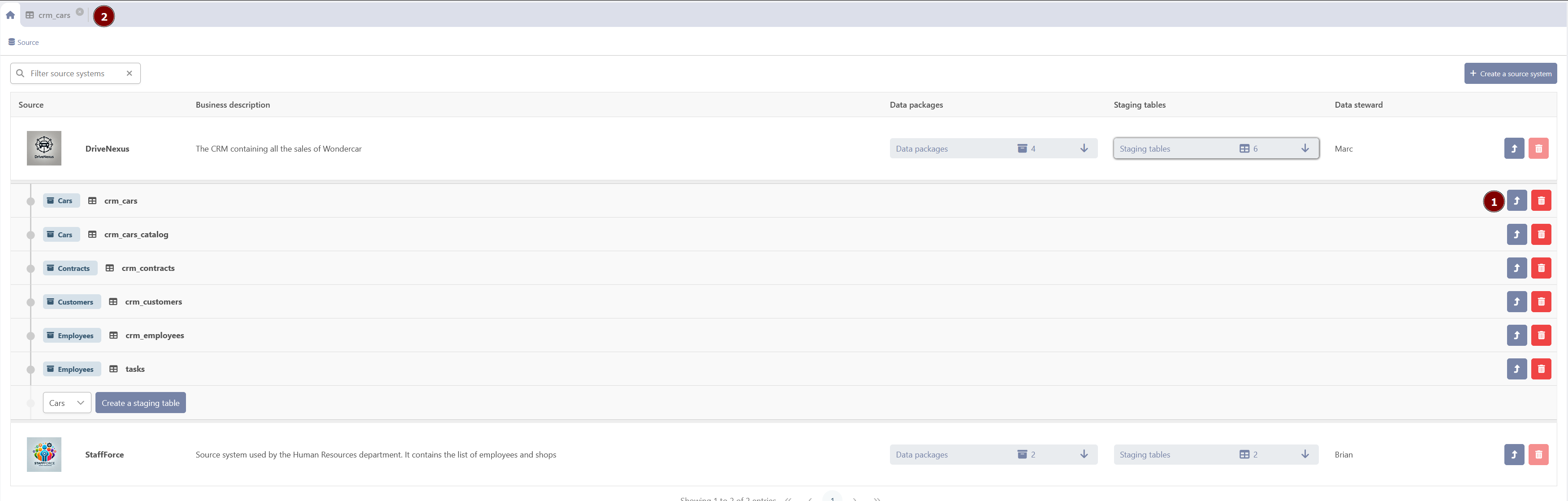Click the table icon beside crm_cars
Screen dimensions: 1568x501
92,200
